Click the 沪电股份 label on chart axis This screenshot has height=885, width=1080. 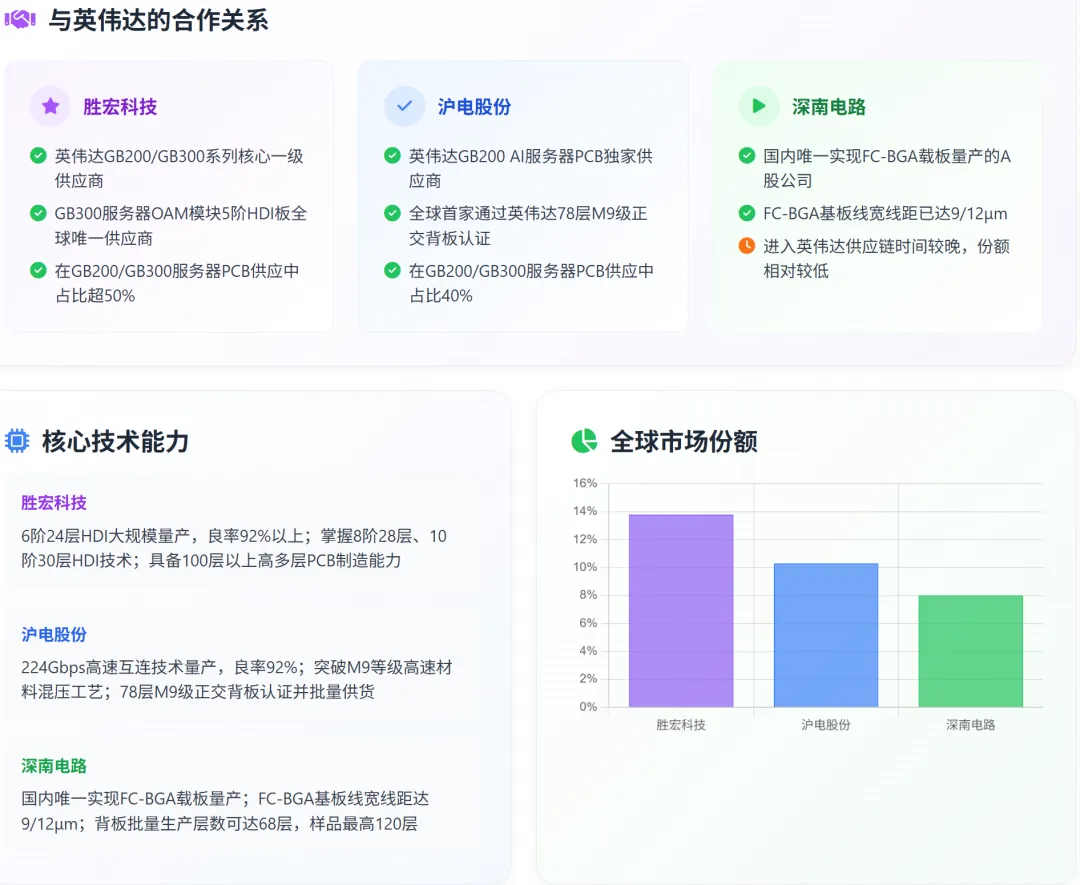tap(826, 725)
